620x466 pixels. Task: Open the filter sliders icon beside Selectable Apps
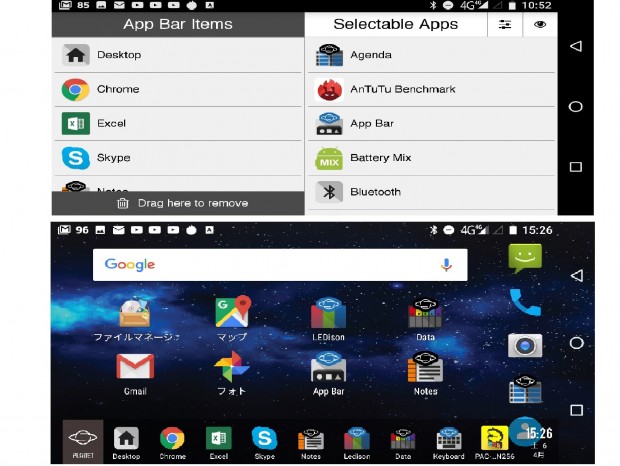tap(505, 25)
